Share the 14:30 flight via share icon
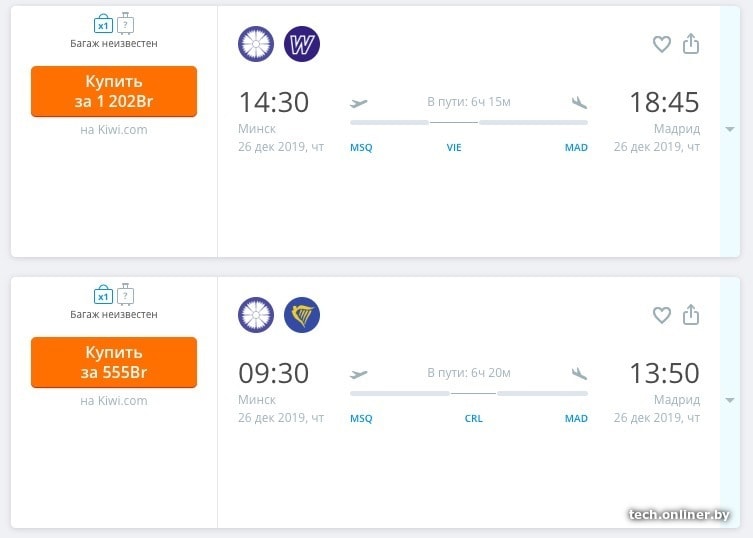Image resolution: width=753 pixels, height=538 pixels. (691, 44)
